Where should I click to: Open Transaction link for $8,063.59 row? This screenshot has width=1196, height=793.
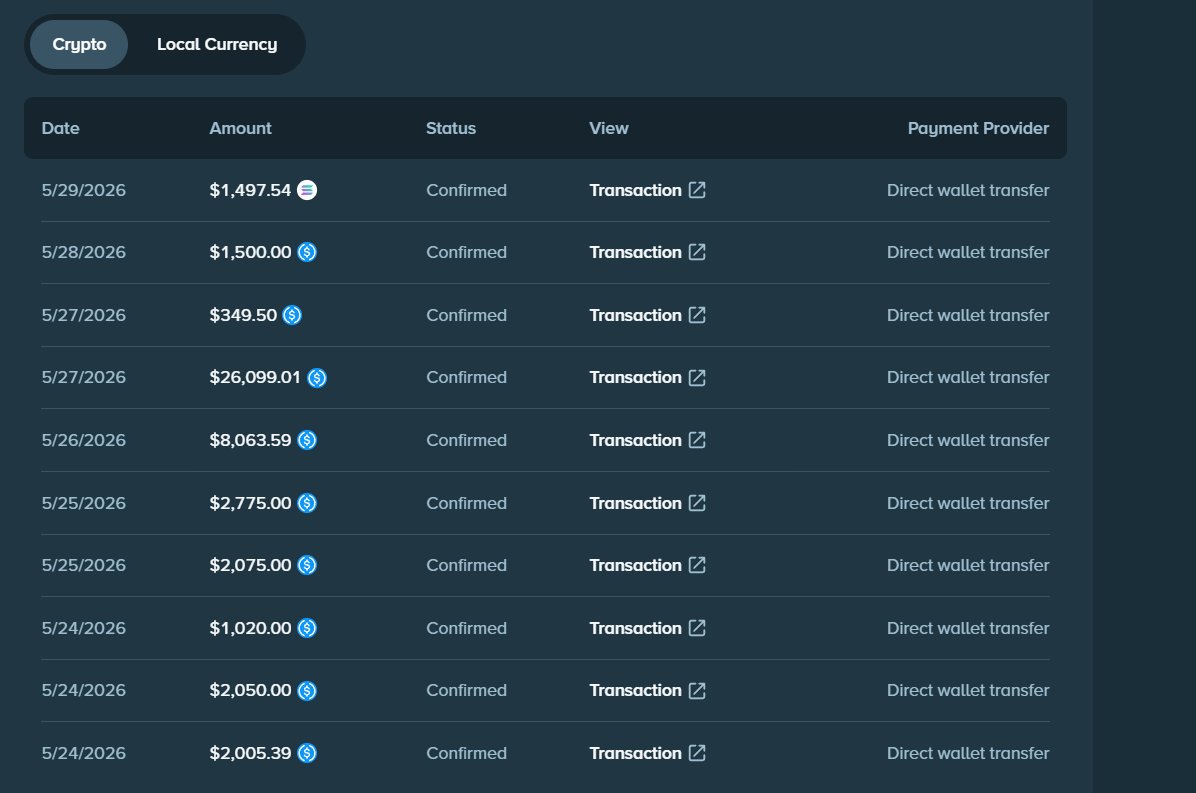[x=648, y=440]
